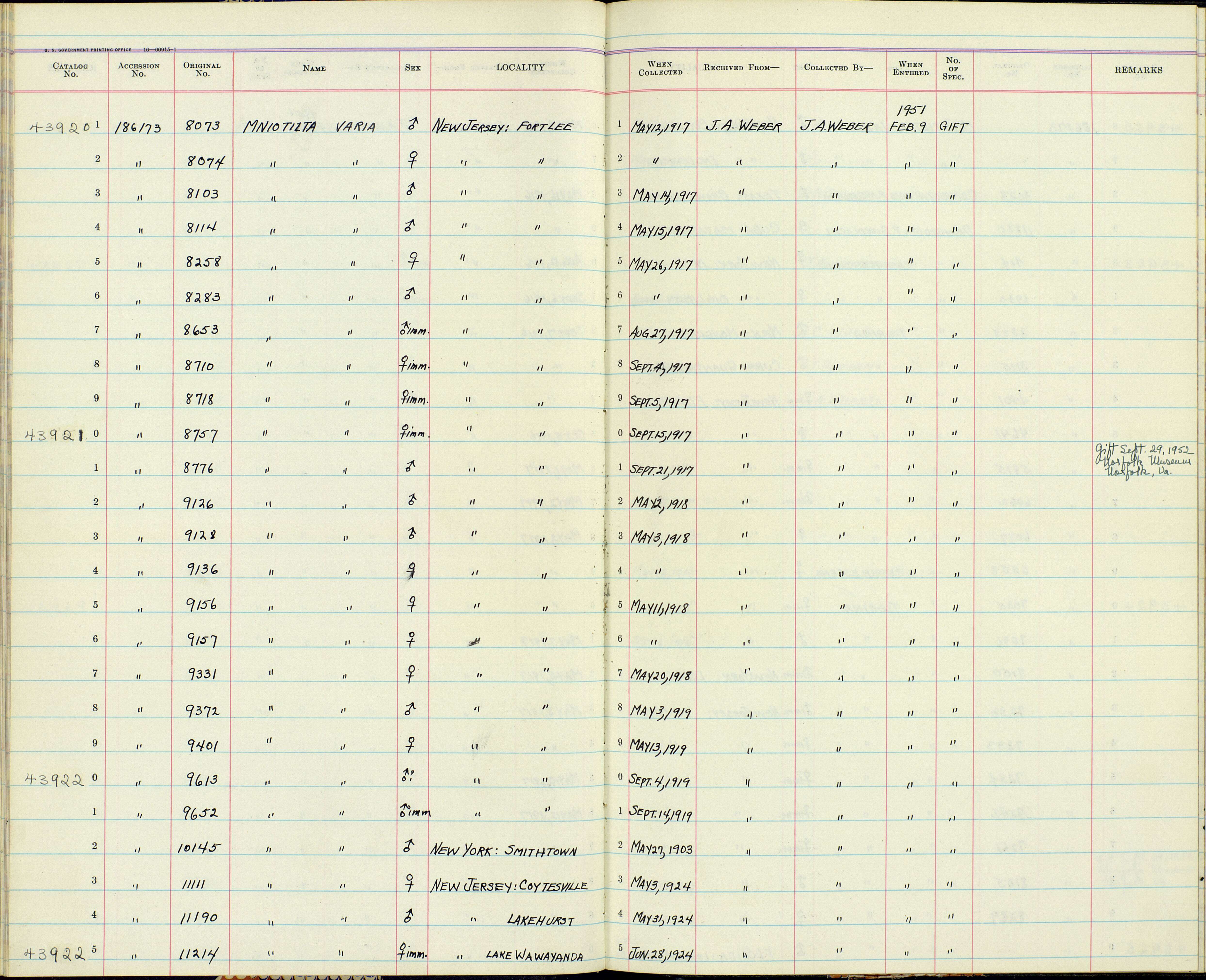Viewport: 1206px width, 980px height.
Task: Click date 'May 13, 1919'
Action: (x=658, y=746)
